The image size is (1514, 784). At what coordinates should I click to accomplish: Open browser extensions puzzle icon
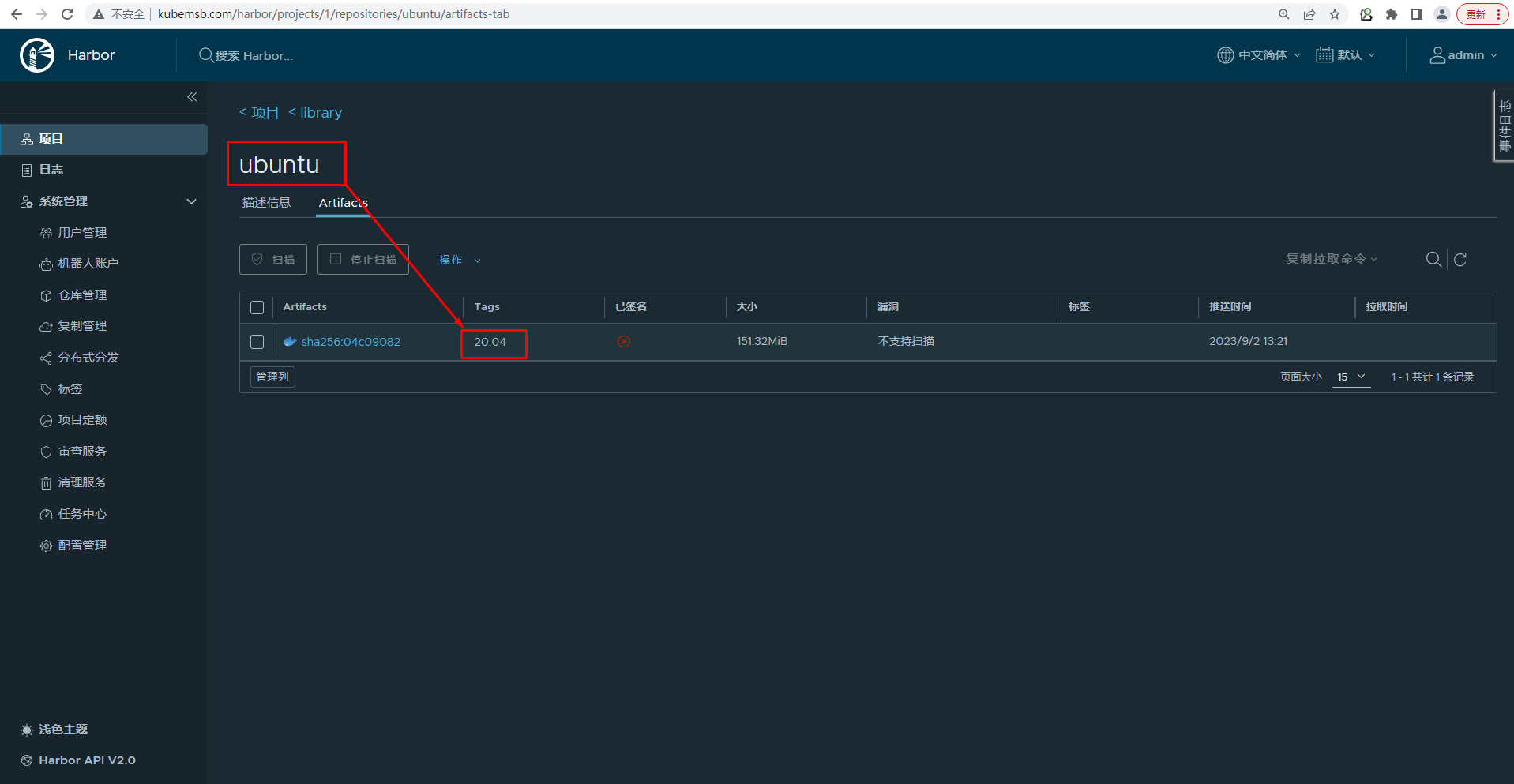pos(1392,14)
